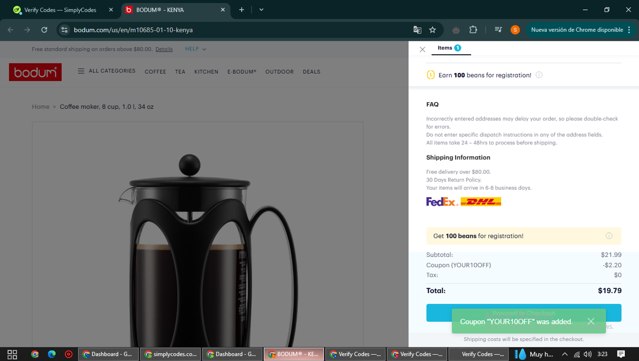The height and width of the screenshot is (361, 639).
Task: Open the COFFEE menu
Action: tap(155, 72)
